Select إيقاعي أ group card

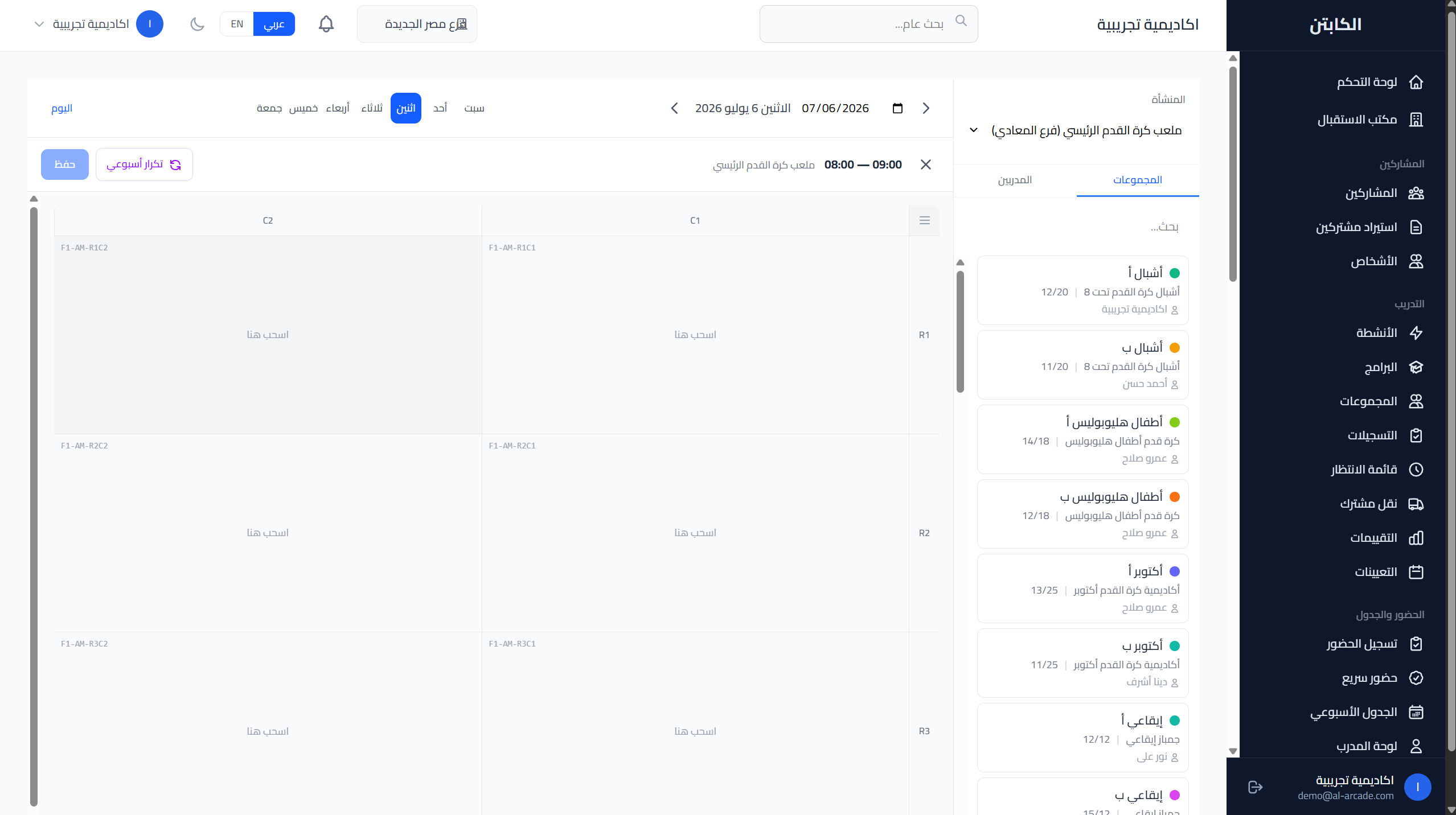tap(1082, 738)
